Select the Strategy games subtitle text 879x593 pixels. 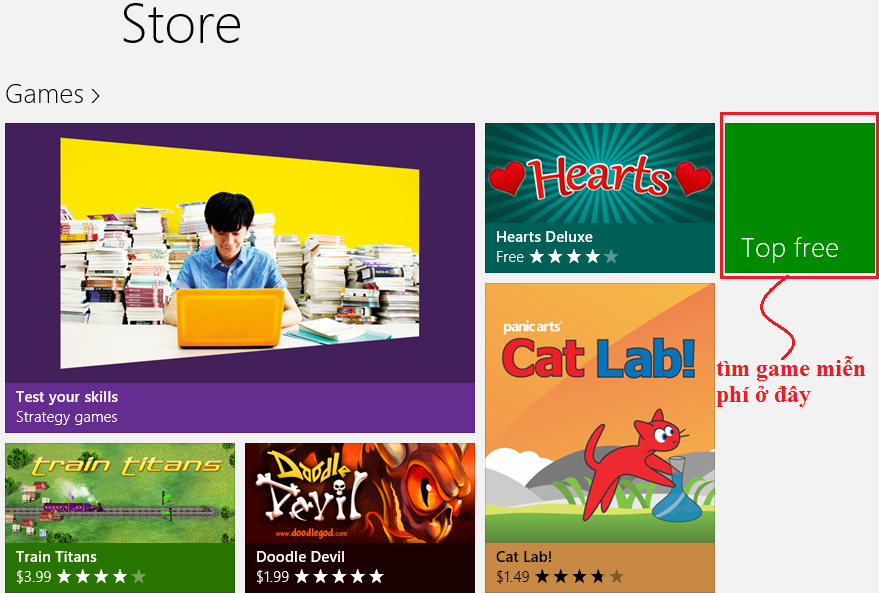tap(67, 417)
